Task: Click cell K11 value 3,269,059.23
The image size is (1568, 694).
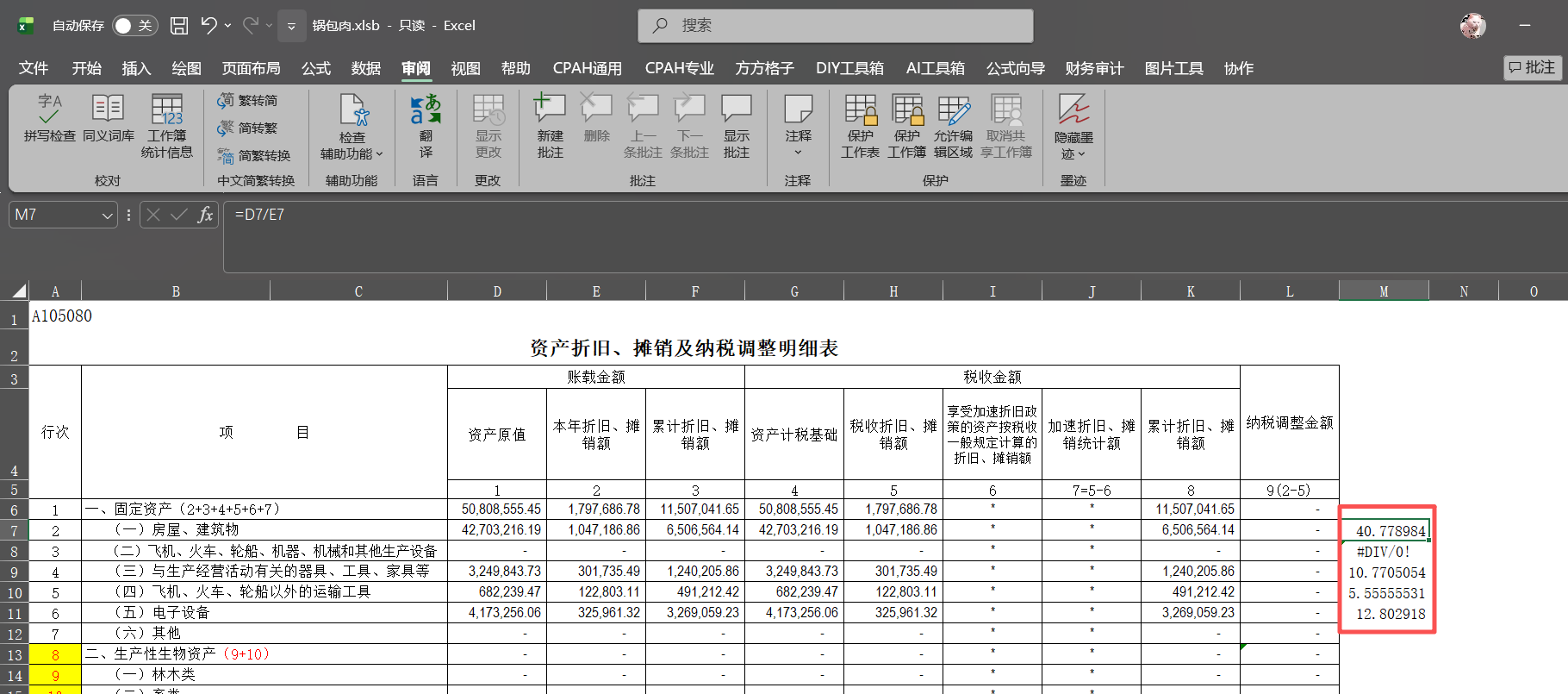Action: [1191, 613]
